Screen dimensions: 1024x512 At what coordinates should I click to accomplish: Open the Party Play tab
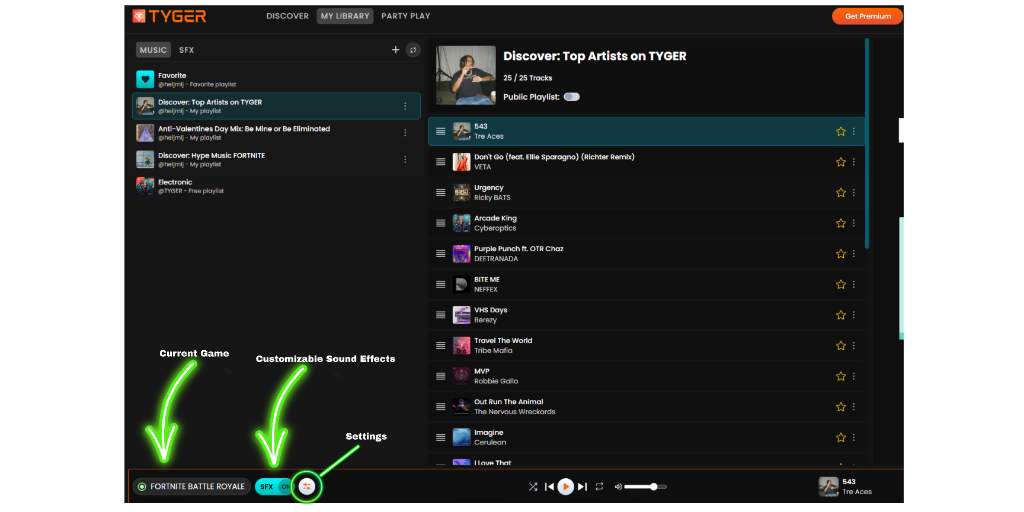(x=406, y=16)
